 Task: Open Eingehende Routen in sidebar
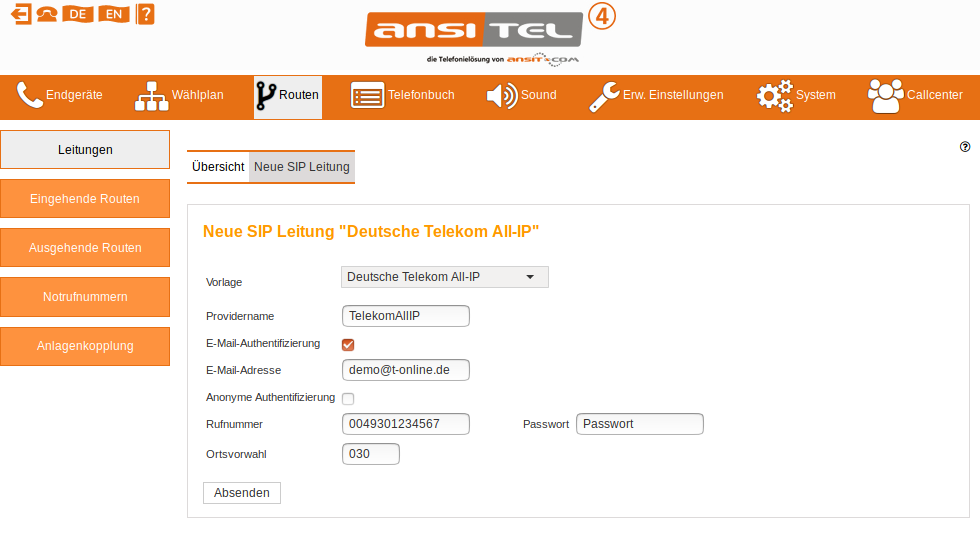[85, 199]
